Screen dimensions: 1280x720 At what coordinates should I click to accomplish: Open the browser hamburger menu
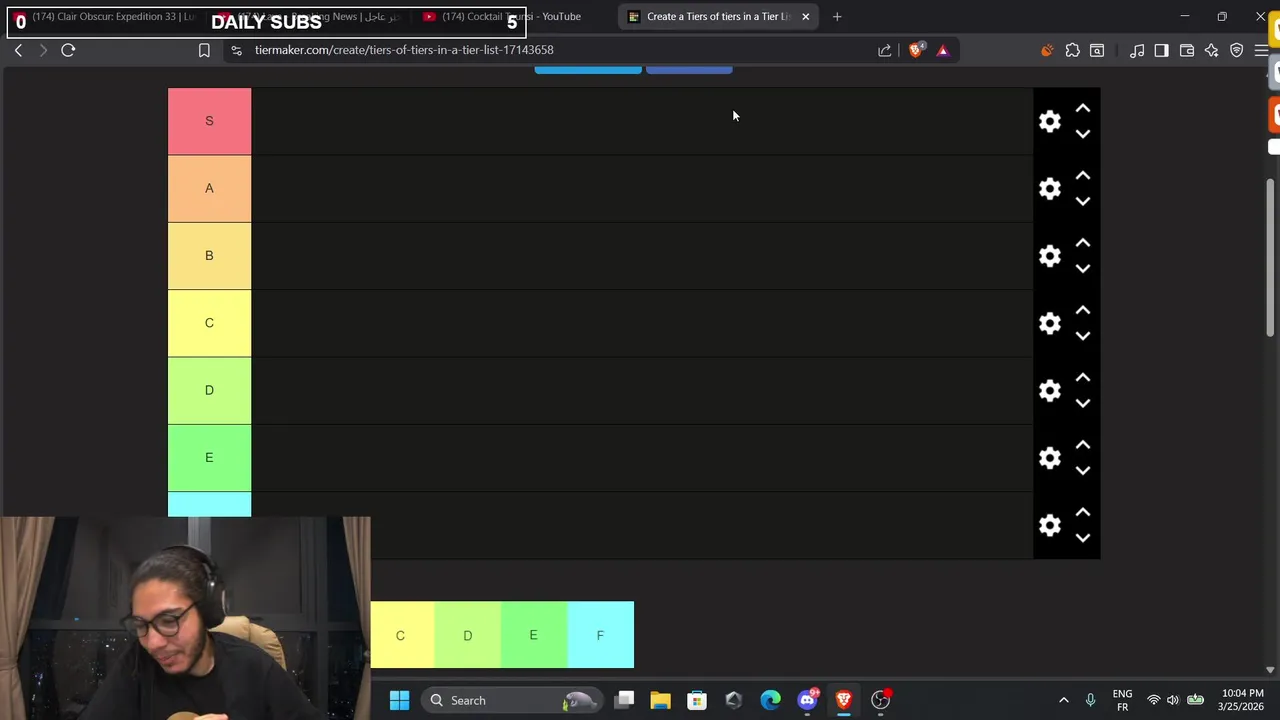click(1261, 50)
